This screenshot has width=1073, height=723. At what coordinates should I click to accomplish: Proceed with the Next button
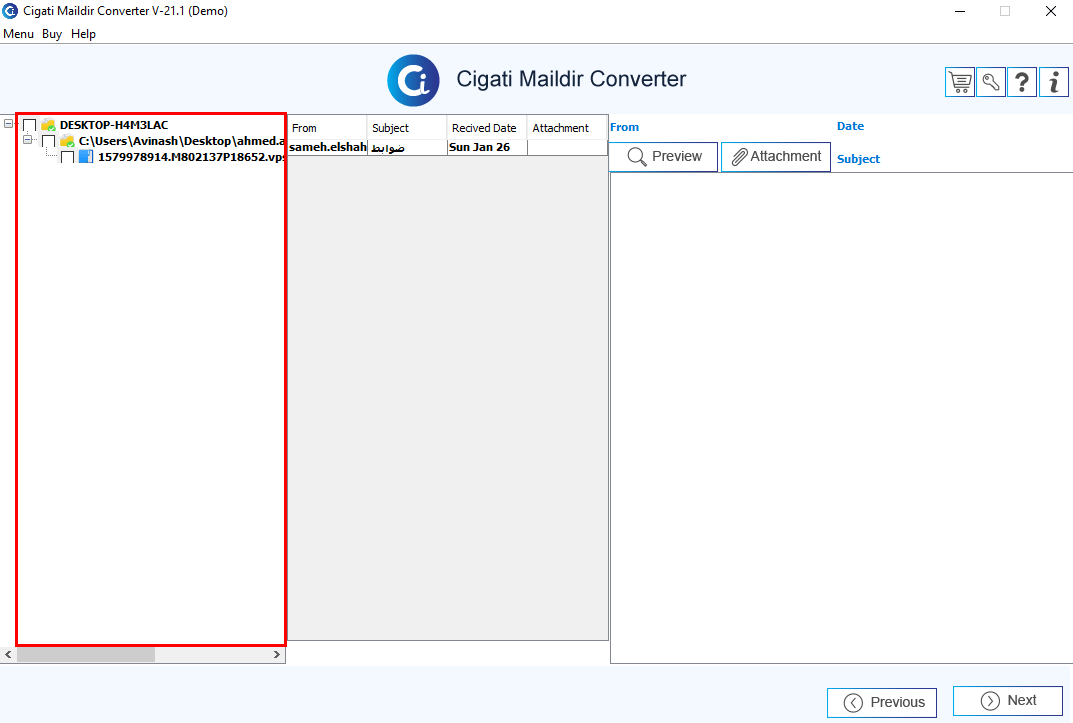tap(1008, 701)
